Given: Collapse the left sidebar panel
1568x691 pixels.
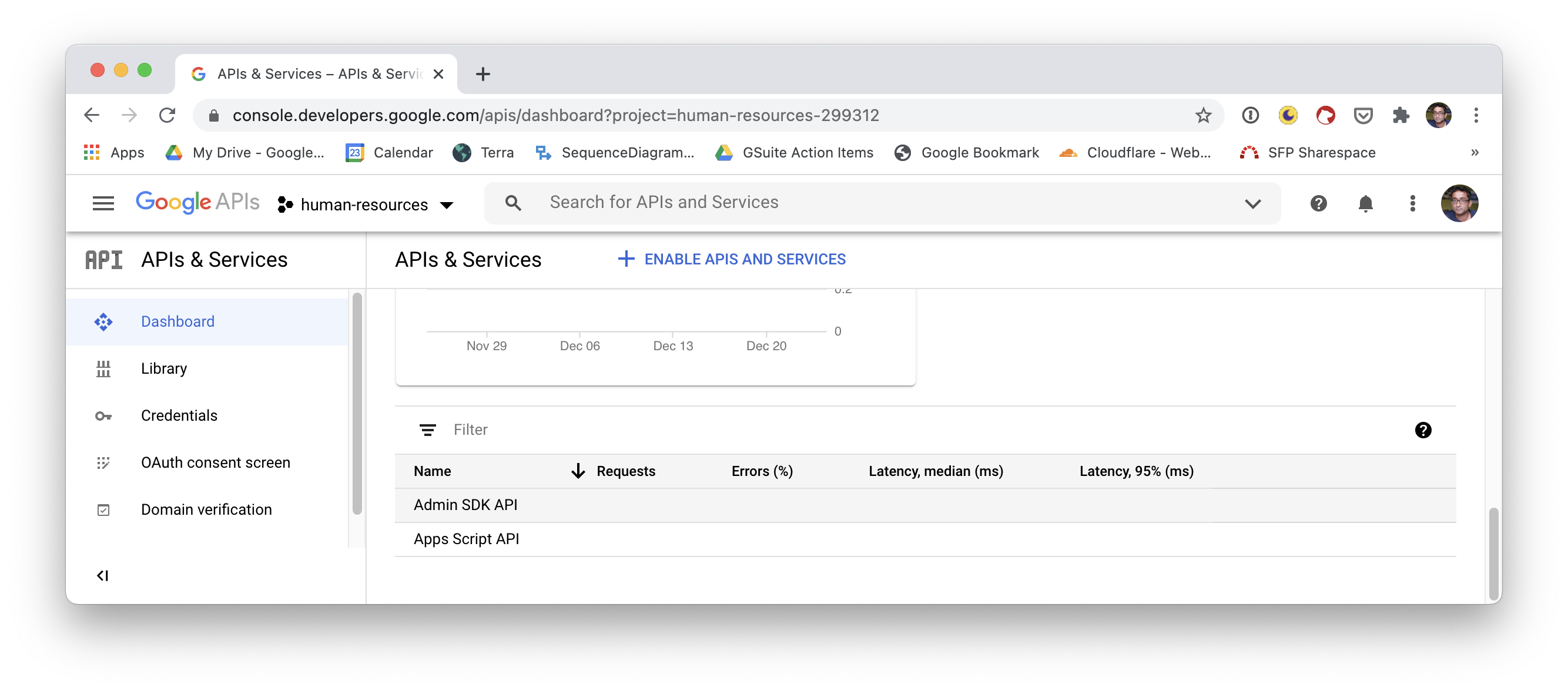Looking at the screenshot, I should 102,575.
